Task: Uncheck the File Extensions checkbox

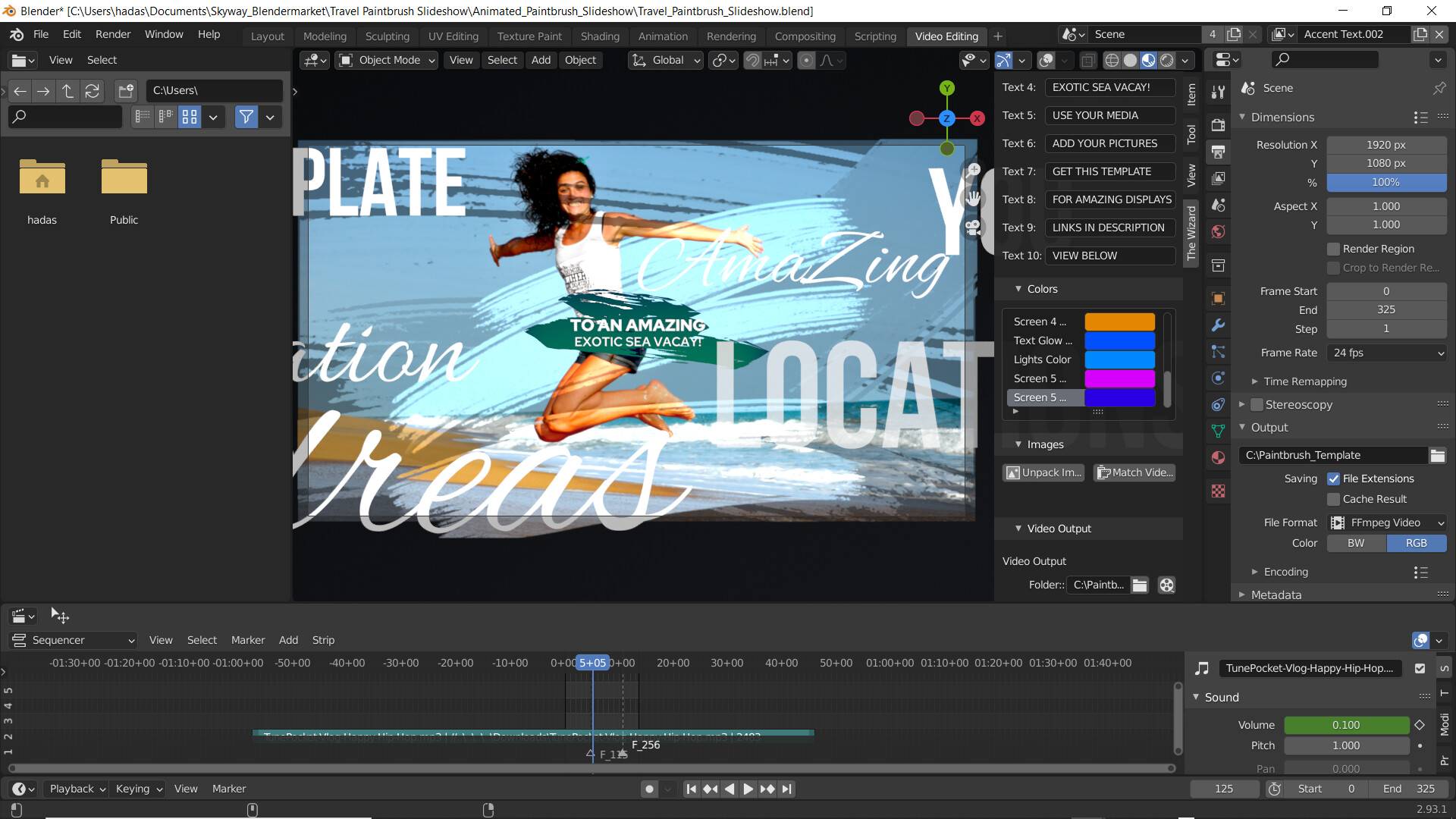Action: click(x=1335, y=479)
